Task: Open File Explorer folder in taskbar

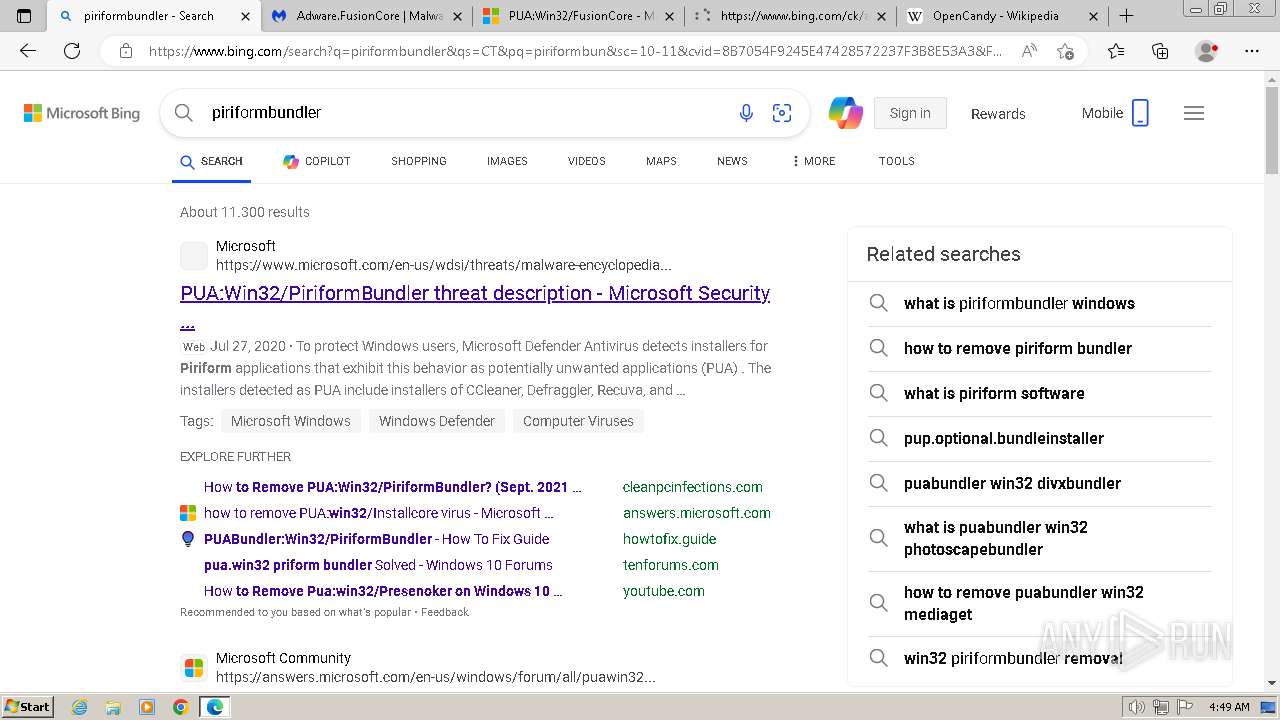Action: (x=113, y=707)
